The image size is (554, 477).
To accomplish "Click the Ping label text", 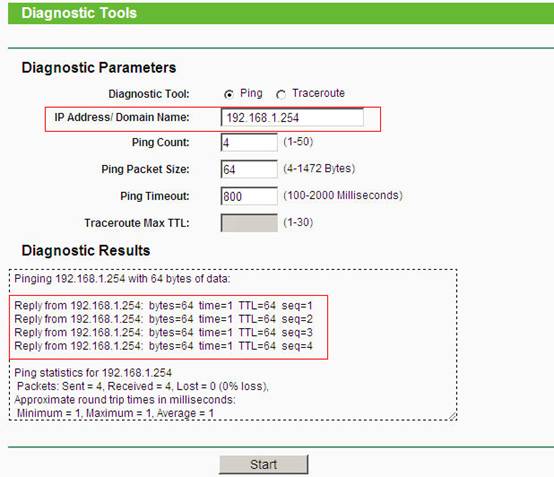I will [251, 93].
